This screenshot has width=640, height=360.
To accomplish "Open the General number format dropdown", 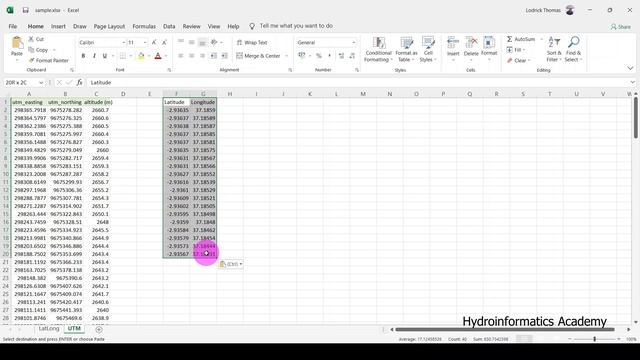I will [353, 42].
